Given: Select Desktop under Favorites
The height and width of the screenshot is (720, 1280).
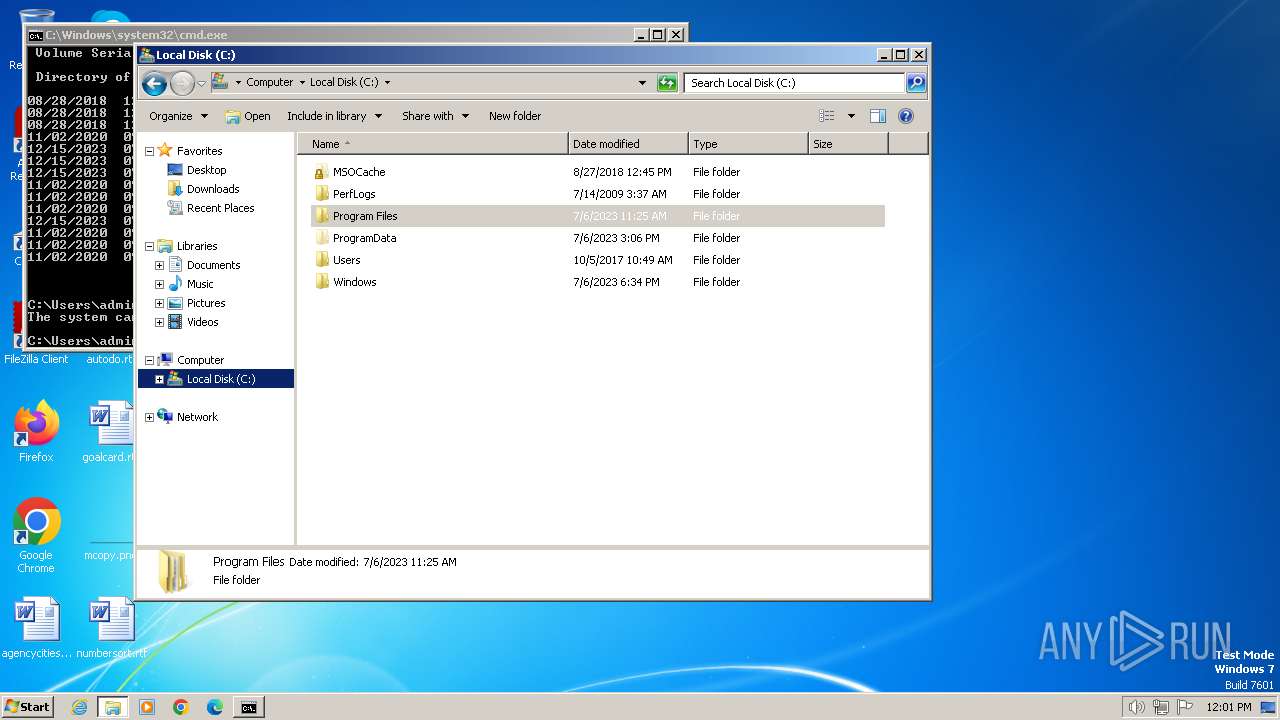Looking at the screenshot, I should tap(206, 170).
